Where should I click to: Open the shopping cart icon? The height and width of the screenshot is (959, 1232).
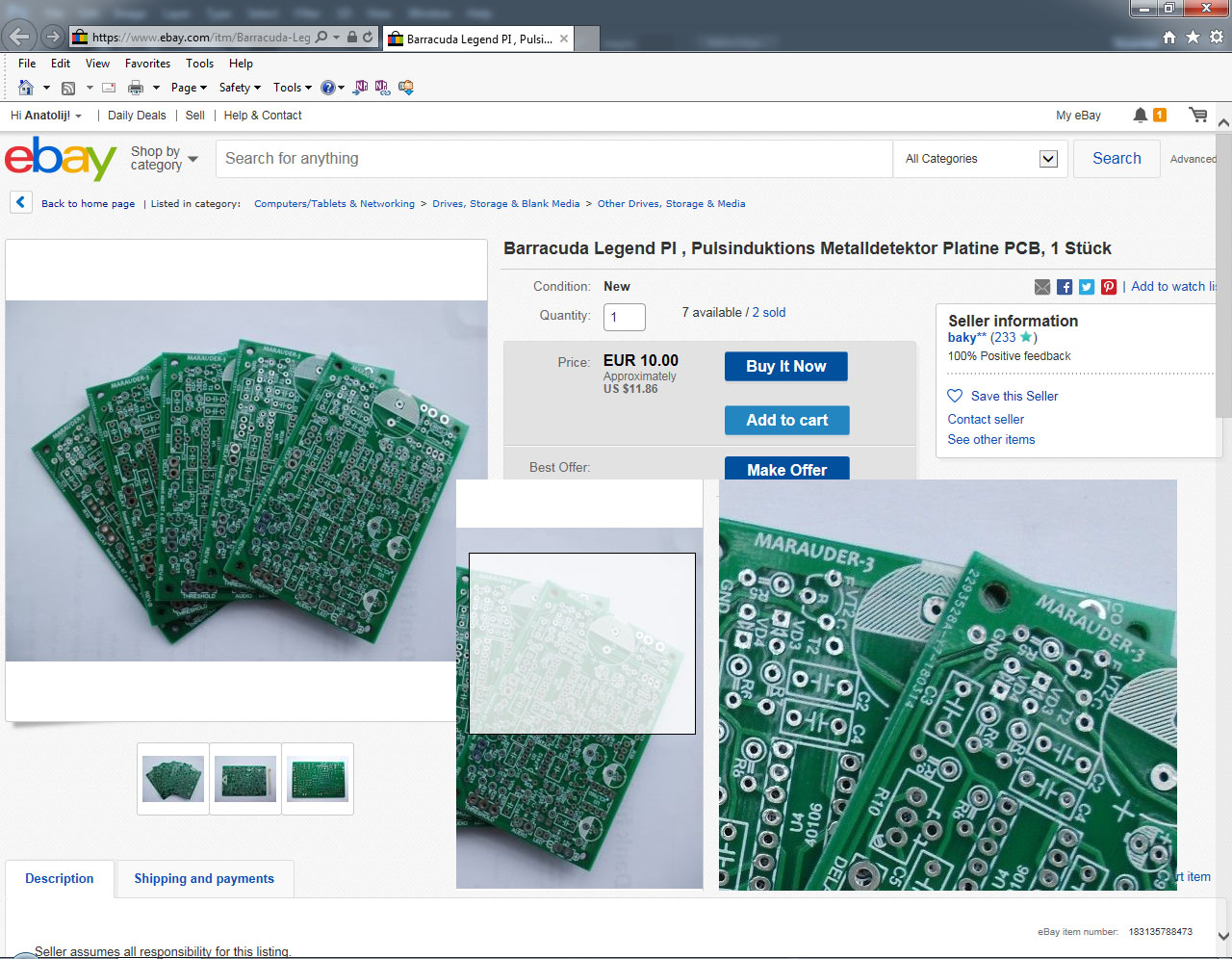pyautogui.click(x=1198, y=116)
